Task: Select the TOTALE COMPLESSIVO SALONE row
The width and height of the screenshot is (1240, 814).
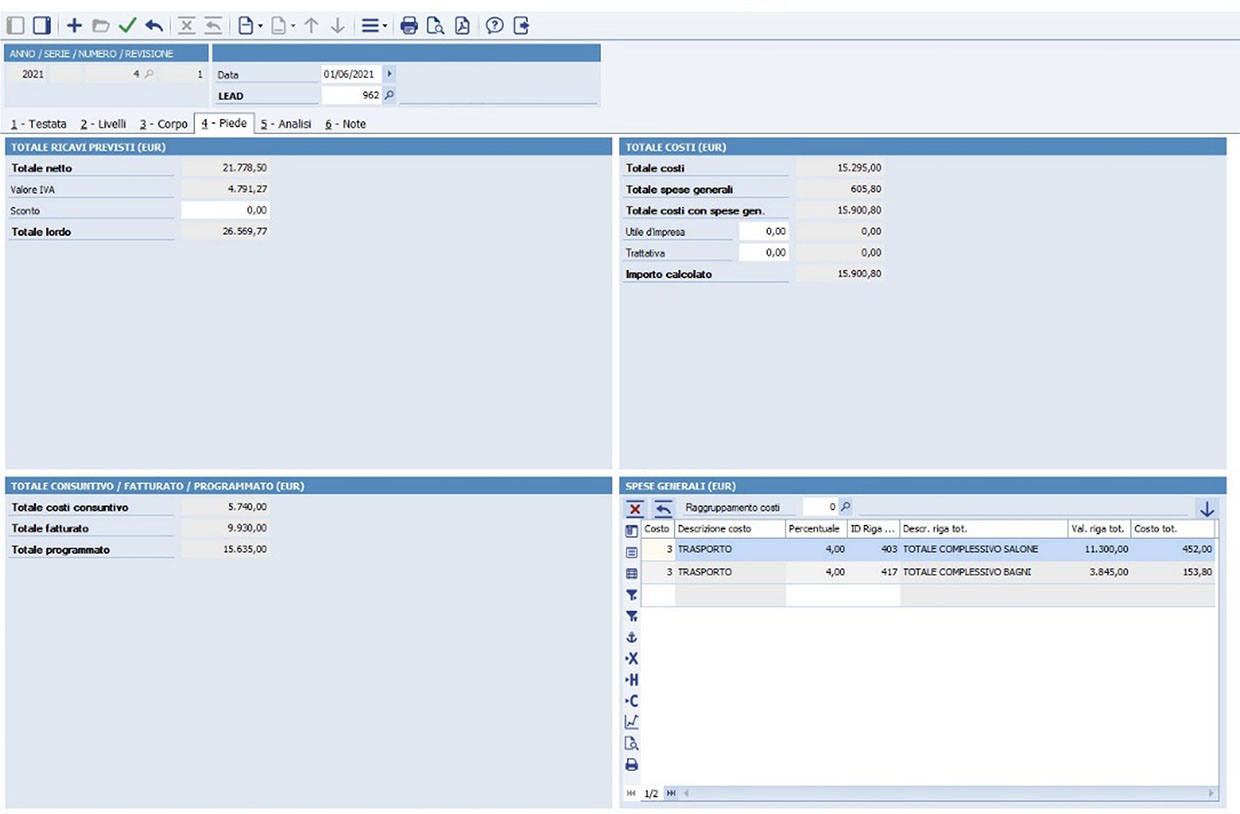Action: [928, 549]
